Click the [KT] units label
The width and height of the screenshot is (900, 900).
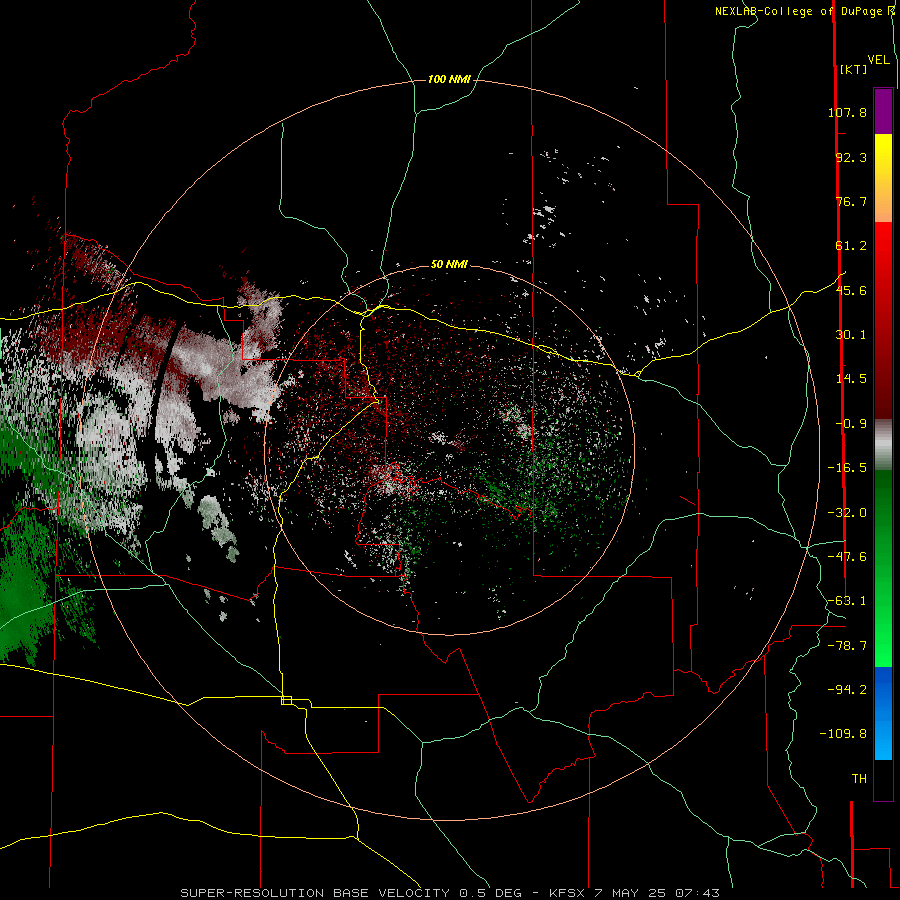(x=853, y=69)
